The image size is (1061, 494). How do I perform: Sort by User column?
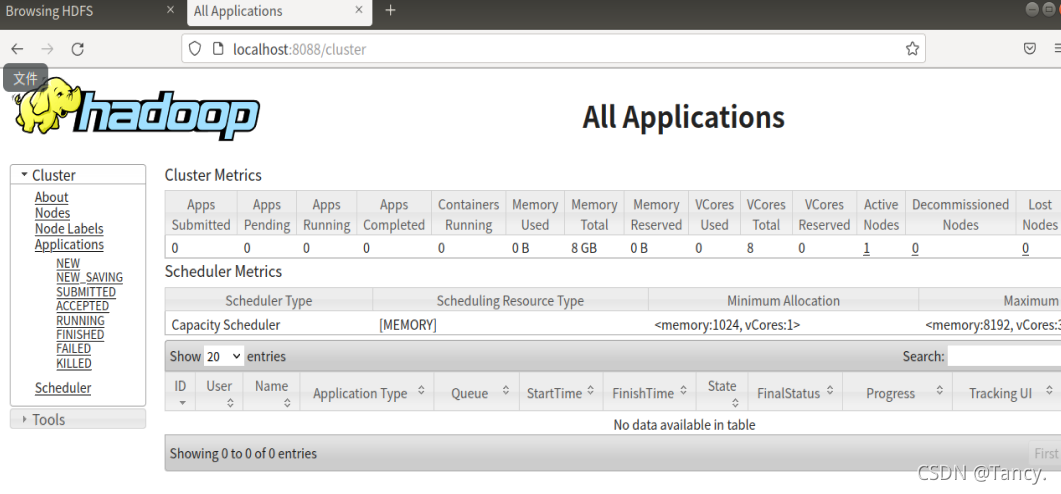(230, 403)
